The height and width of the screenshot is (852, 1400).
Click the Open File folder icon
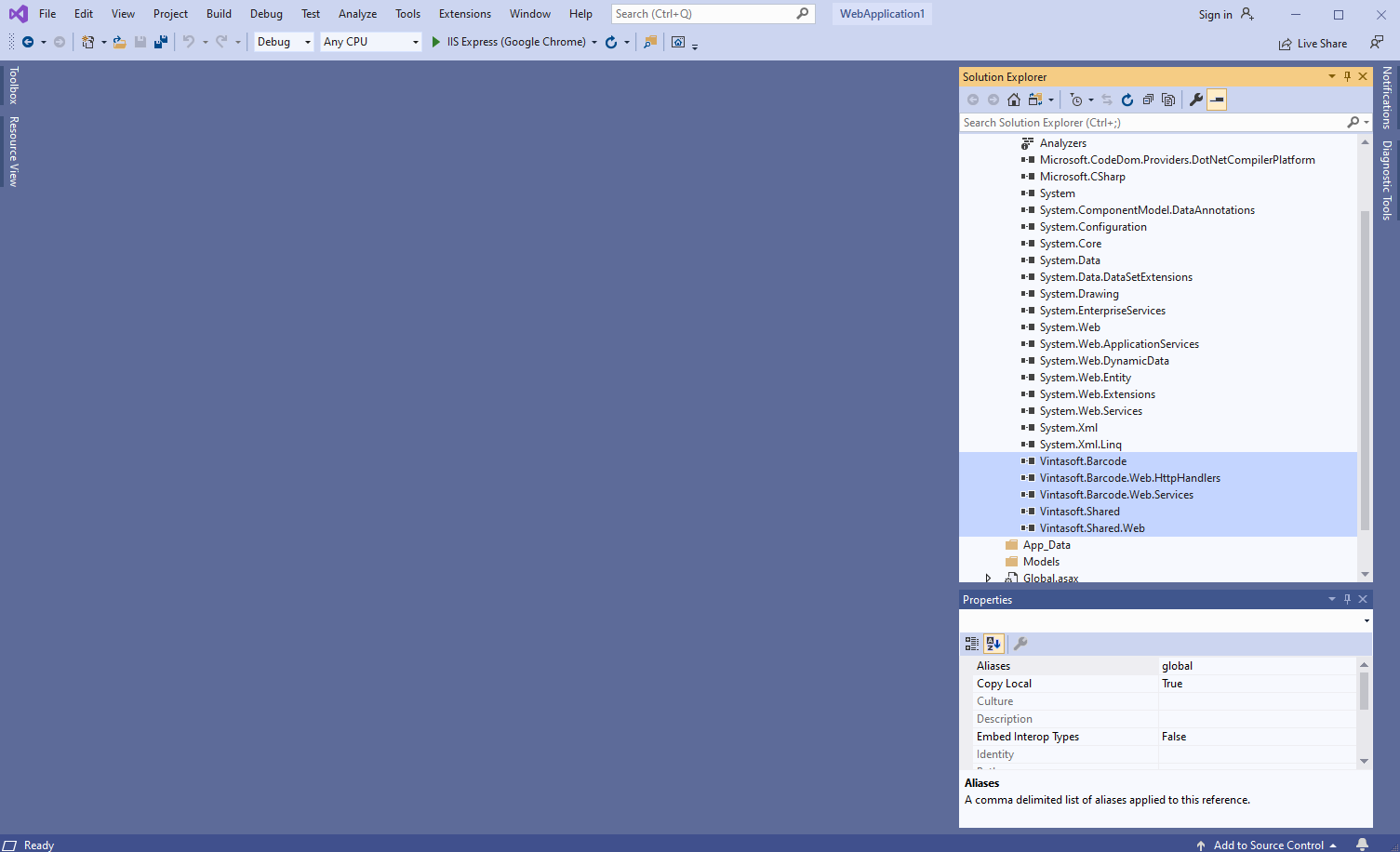[x=119, y=42]
